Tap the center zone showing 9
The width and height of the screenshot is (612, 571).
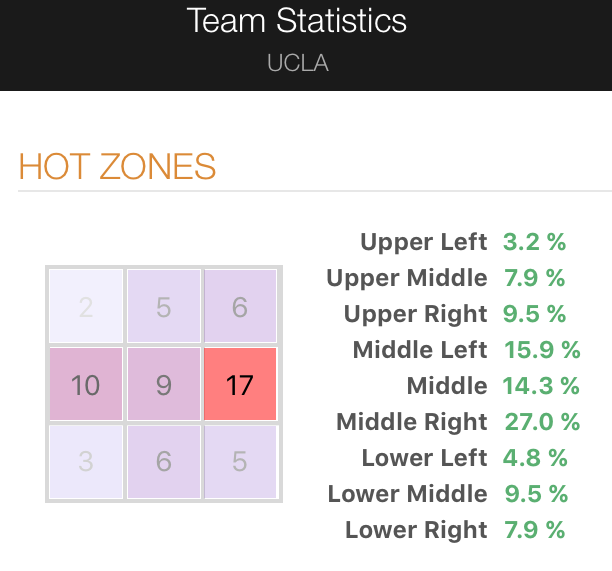point(164,384)
